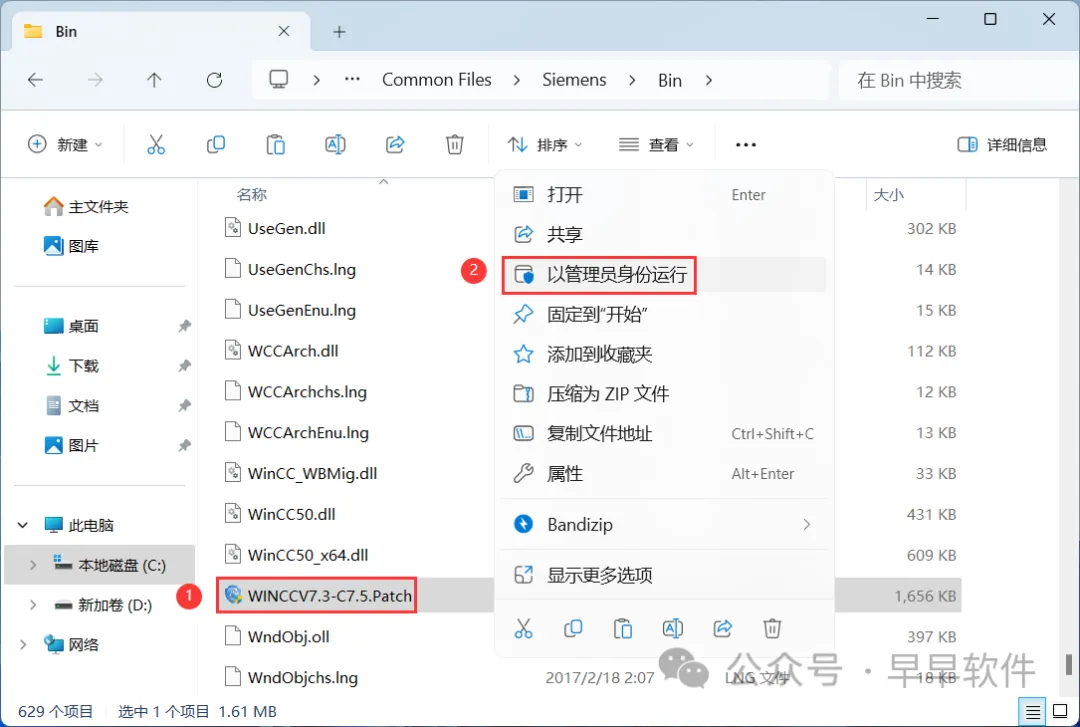
Task: Switch to details list view icon in the status bar
Action: coord(1032,712)
